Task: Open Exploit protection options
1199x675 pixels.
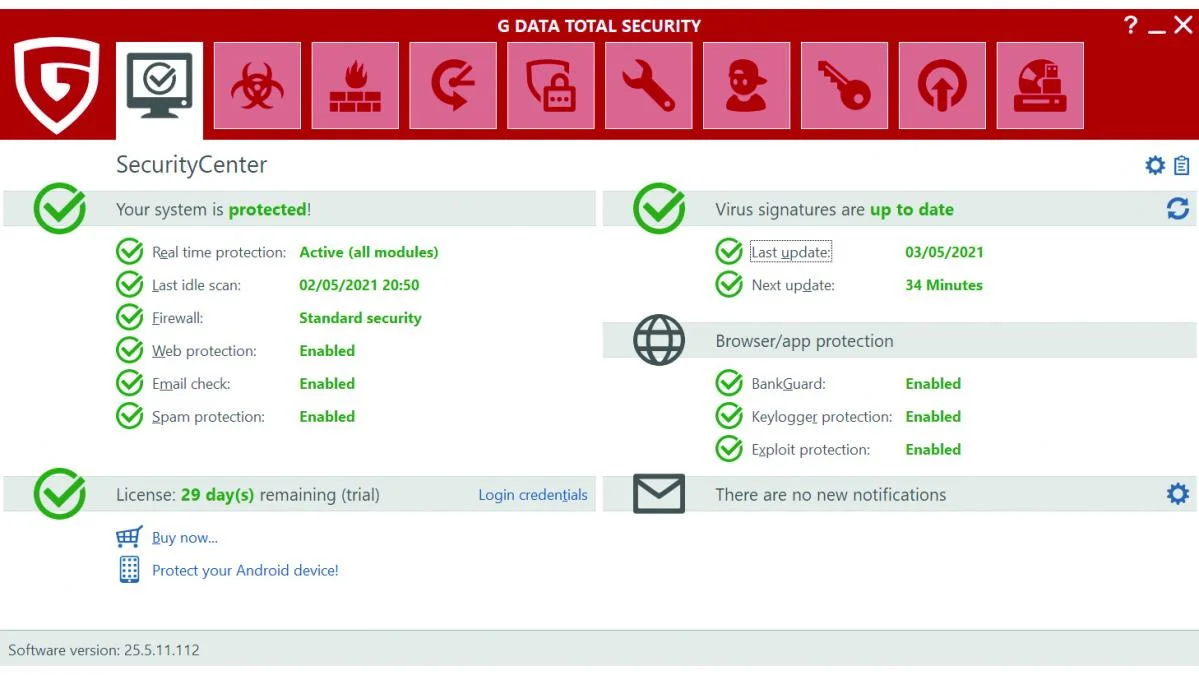Action: [811, 449]
